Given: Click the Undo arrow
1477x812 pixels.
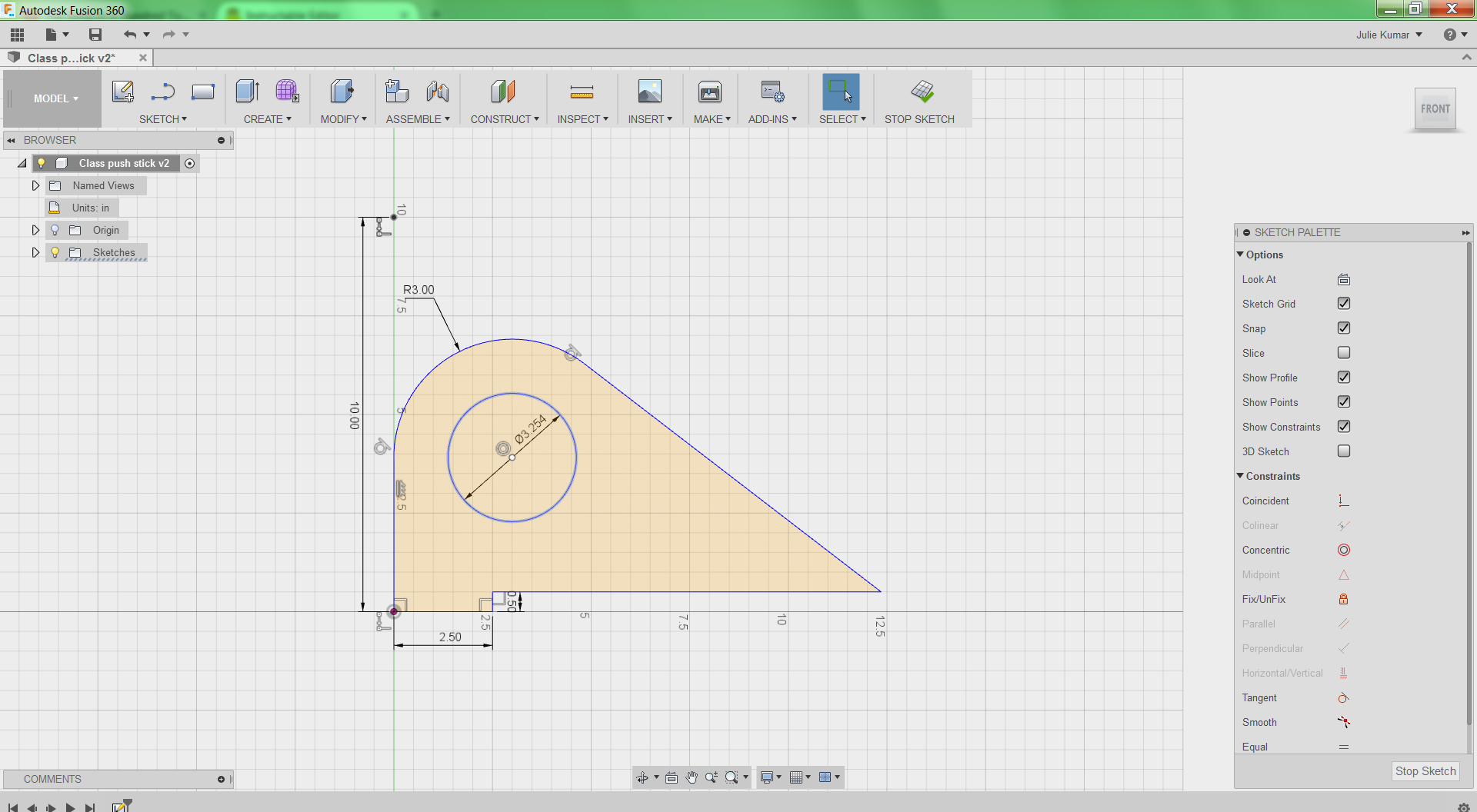Looking at the screenshot, I should (130, 35).
